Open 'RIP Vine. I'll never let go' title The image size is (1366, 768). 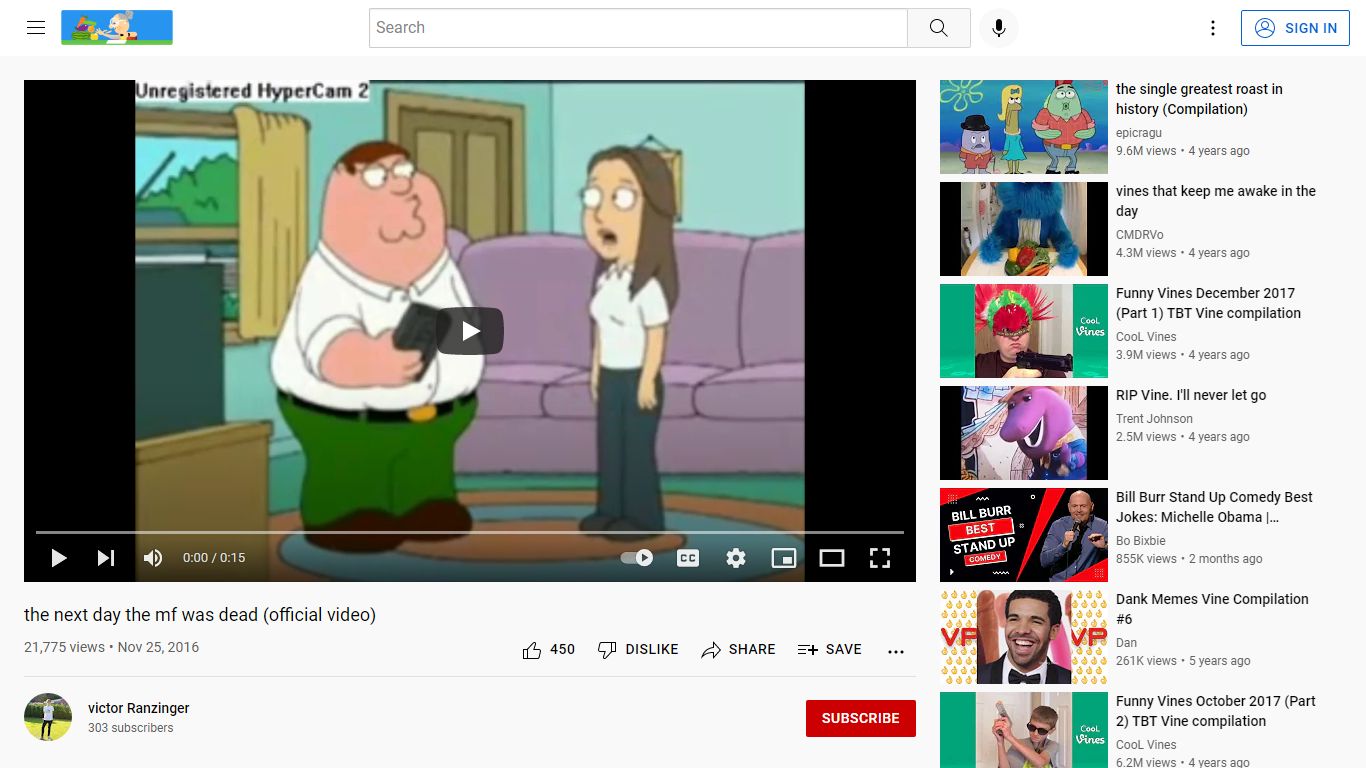coord(1191,395)
